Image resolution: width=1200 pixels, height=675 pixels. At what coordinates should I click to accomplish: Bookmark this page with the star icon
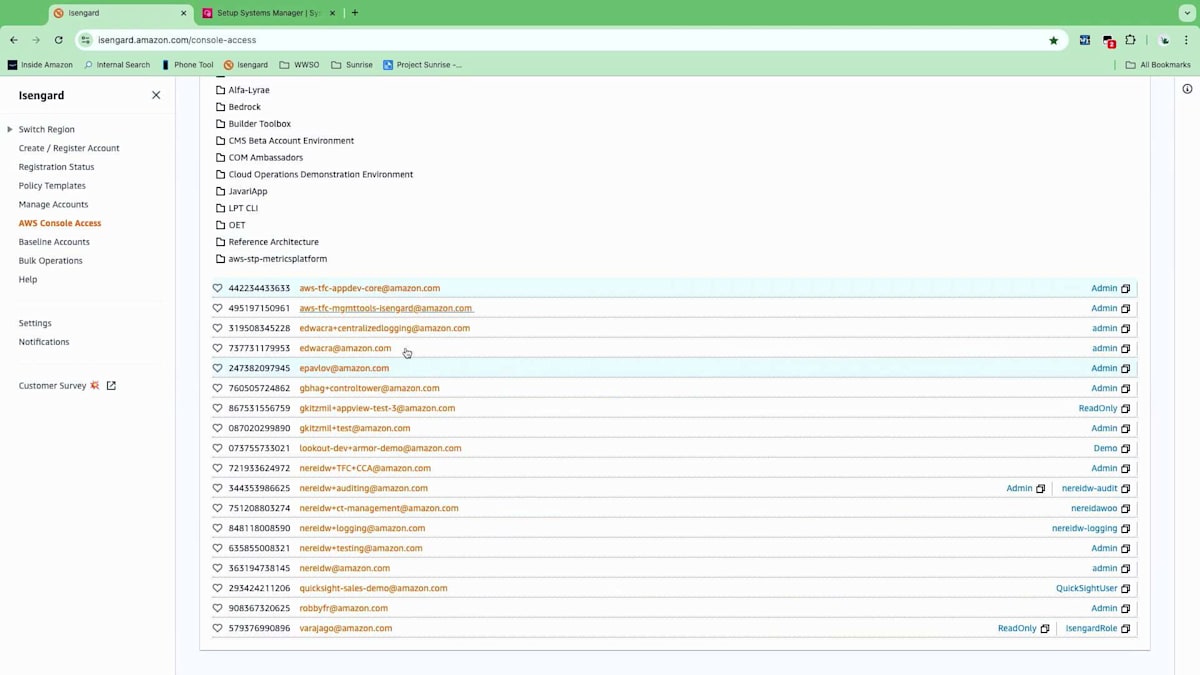coord(1053,40)
